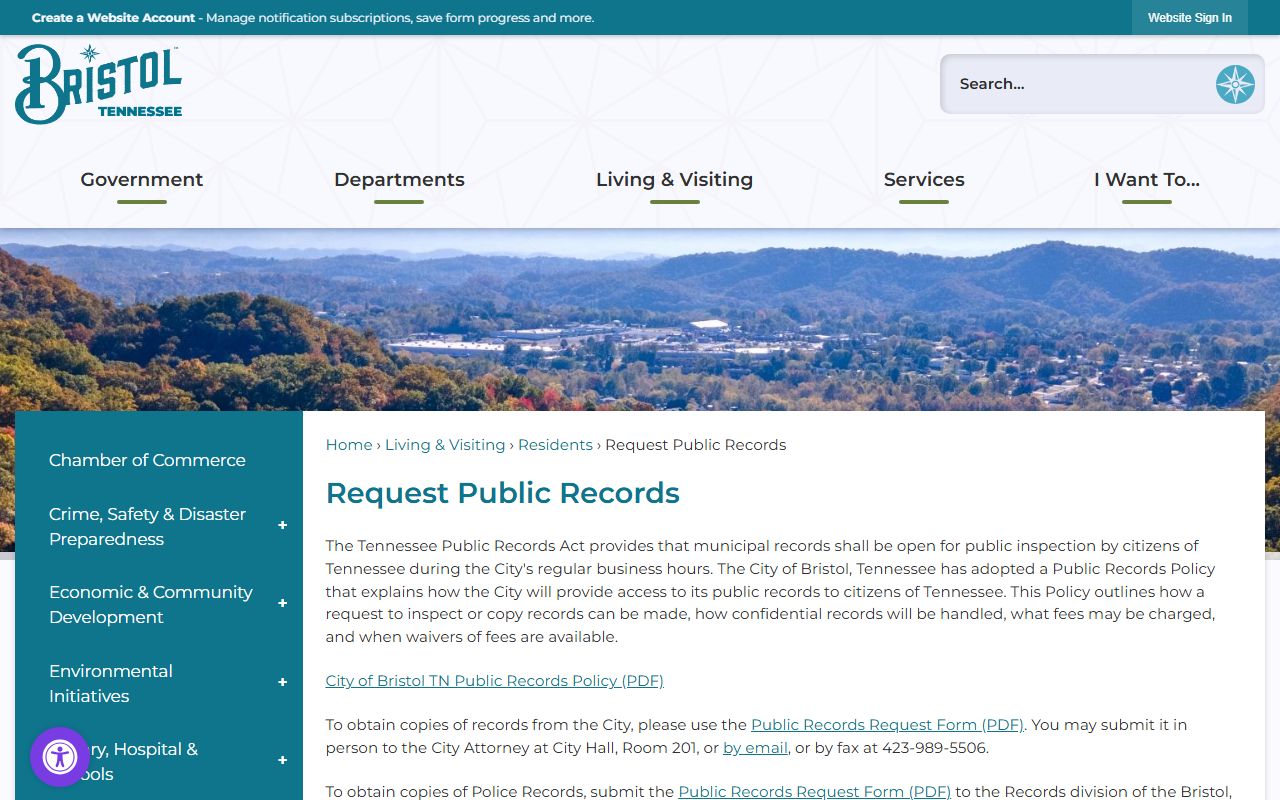Open the accessibility options widget

coord(60,757)
